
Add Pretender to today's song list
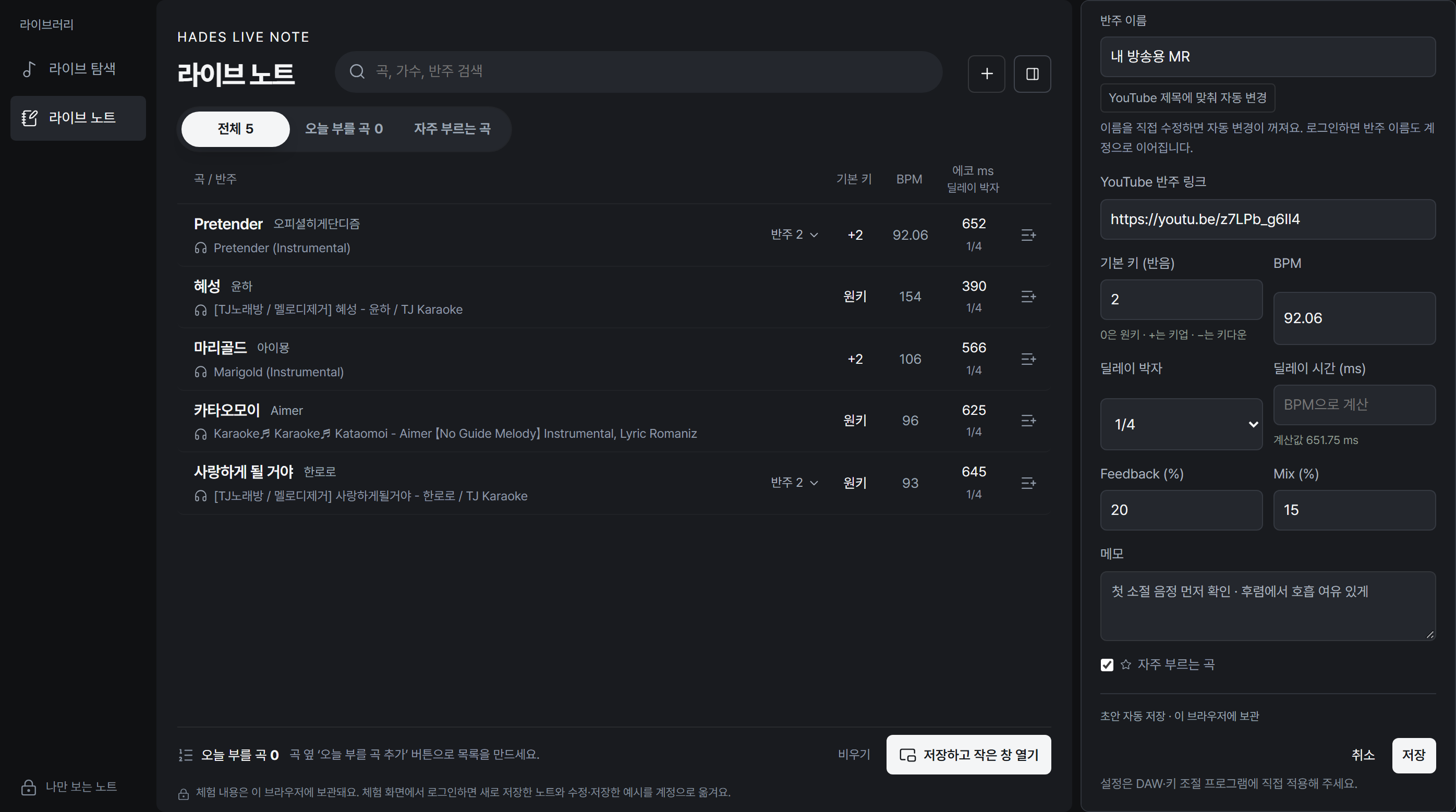click(x=1028, y=235)
